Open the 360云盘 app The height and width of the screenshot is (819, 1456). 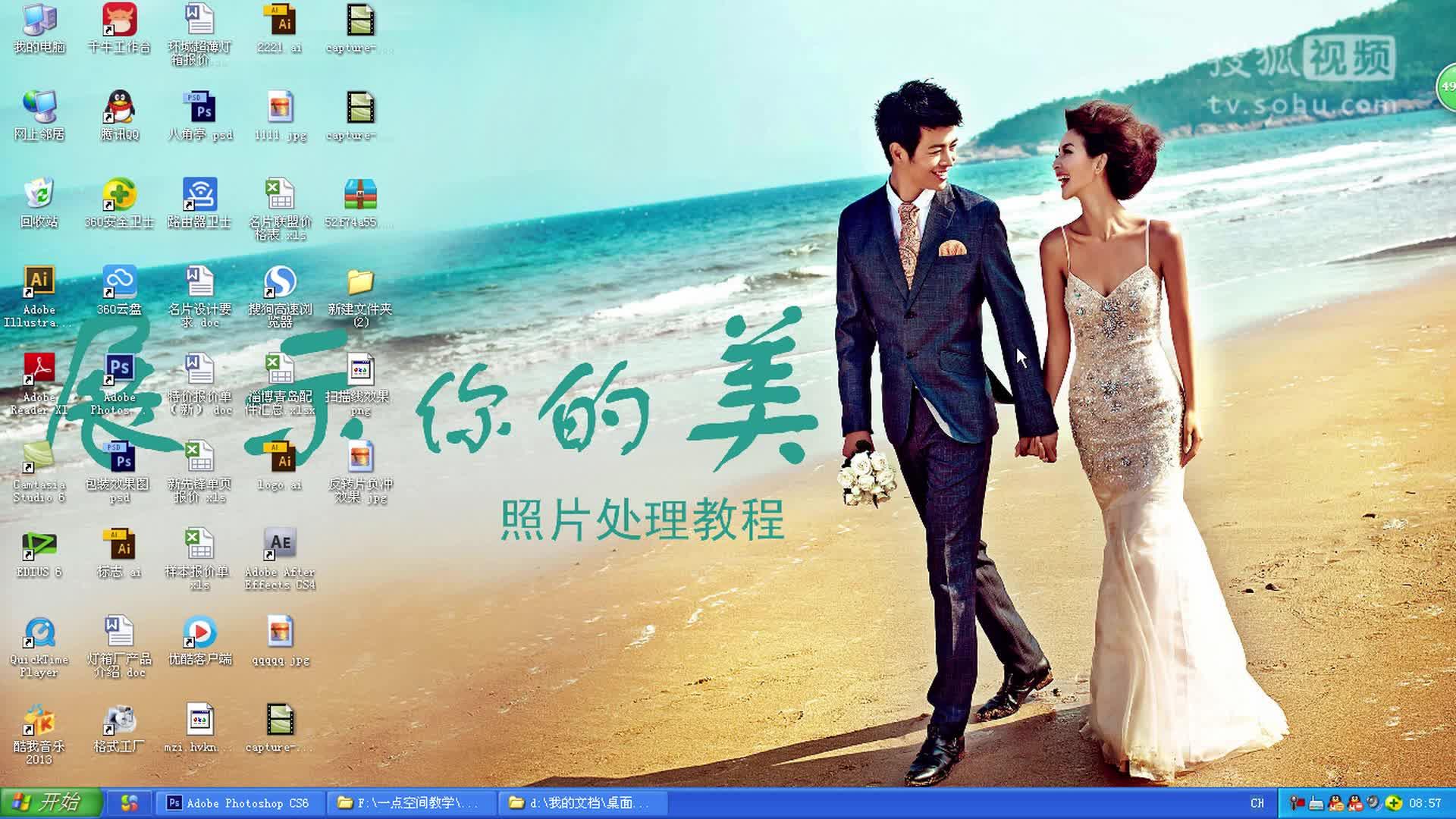(x=119, y=284)
